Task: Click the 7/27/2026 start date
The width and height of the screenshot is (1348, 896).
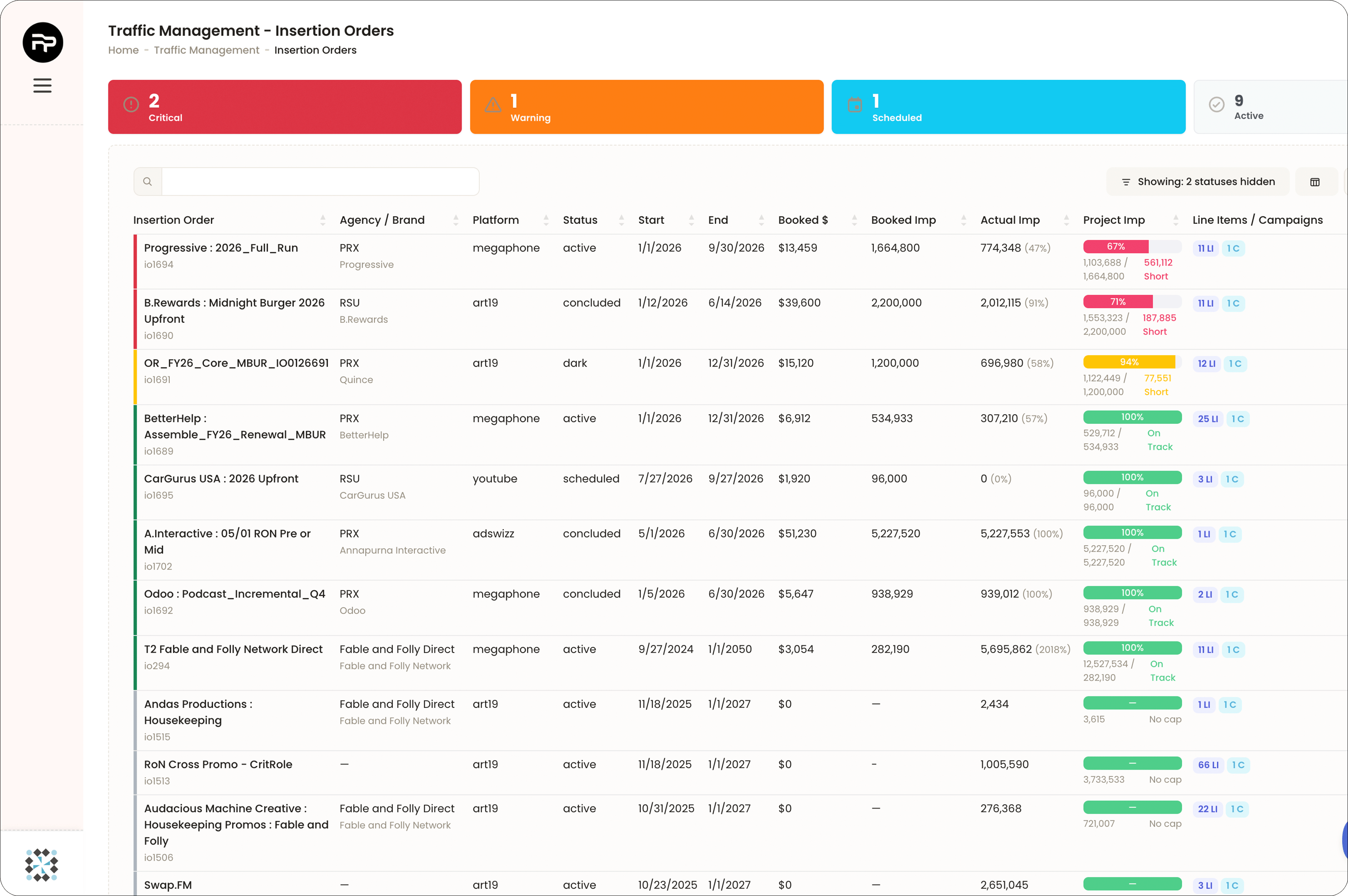Action: click(665, 479)
